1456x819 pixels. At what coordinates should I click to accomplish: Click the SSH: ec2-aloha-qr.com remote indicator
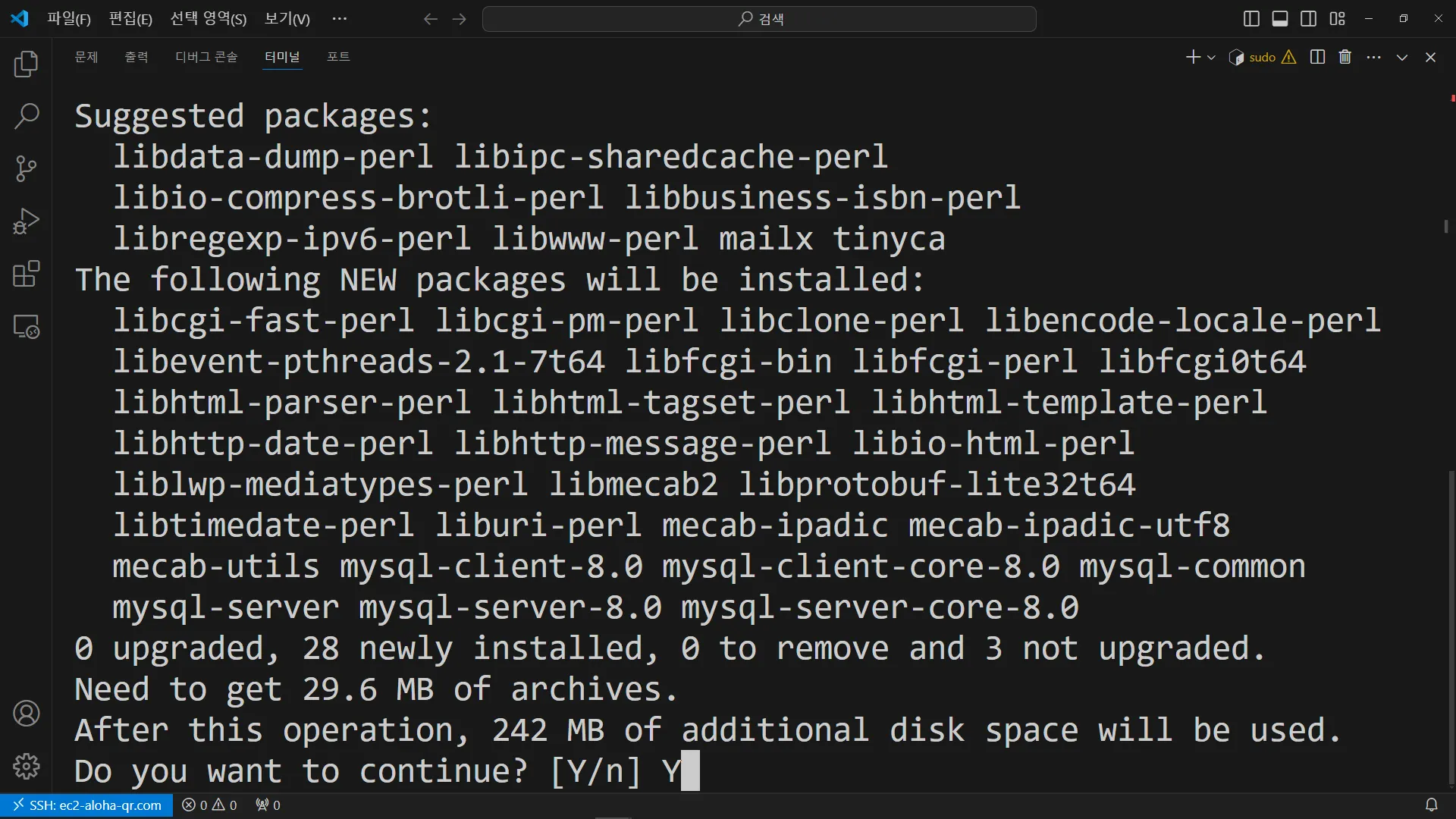(x=87, y=805)
